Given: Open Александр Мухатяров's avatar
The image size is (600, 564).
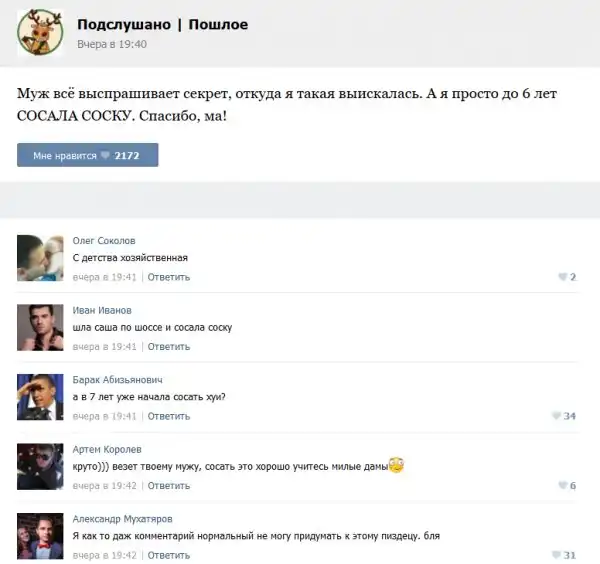Looking at the screenshot, I should (40, 536).
